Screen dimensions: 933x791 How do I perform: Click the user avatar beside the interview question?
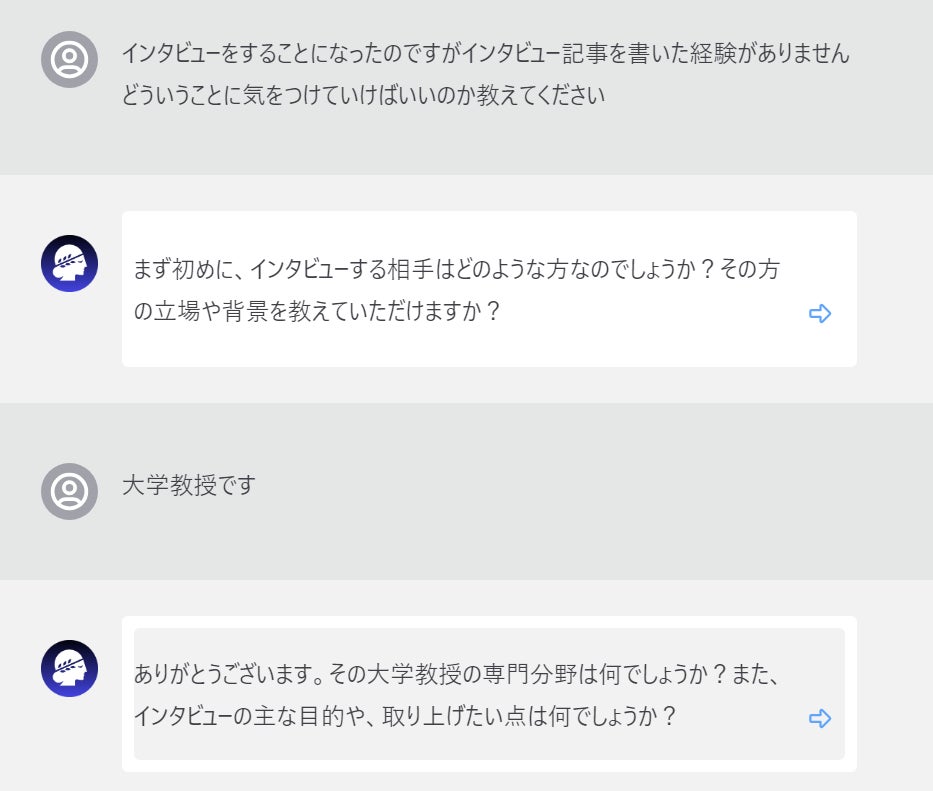tap(69, 59)
